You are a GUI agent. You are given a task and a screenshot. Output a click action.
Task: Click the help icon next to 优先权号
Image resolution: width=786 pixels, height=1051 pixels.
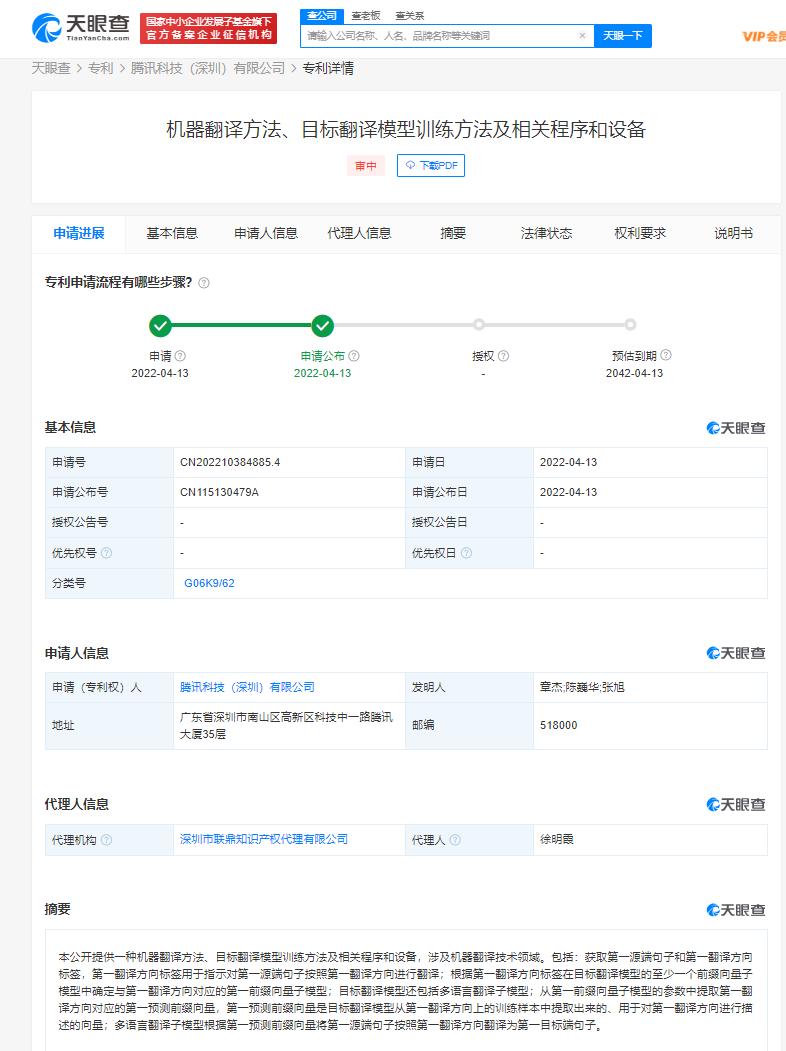pyautogui.click(x=106, y=553)
